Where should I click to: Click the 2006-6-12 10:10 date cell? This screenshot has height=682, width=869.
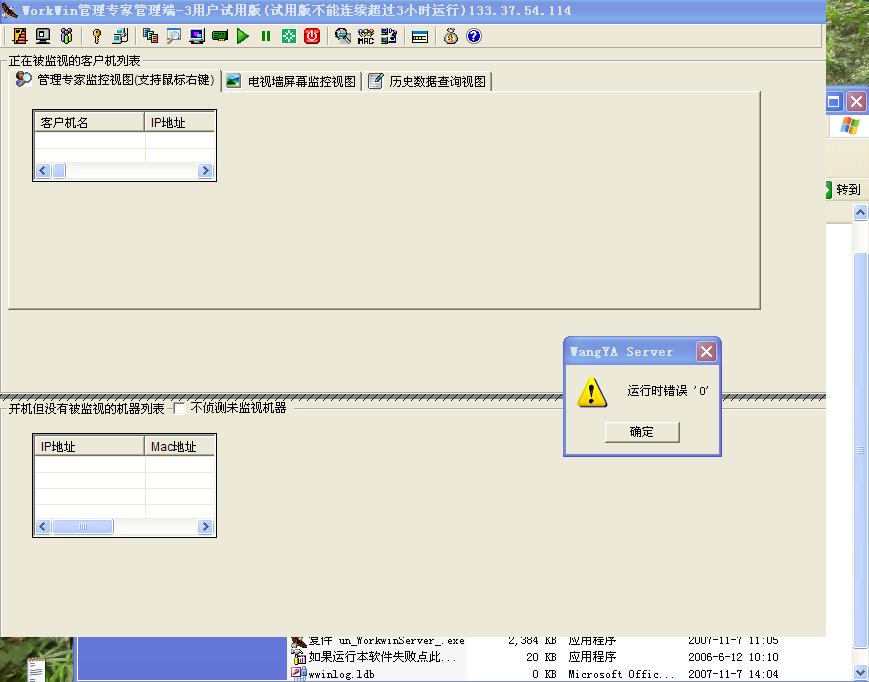click(x=733, y=657)
